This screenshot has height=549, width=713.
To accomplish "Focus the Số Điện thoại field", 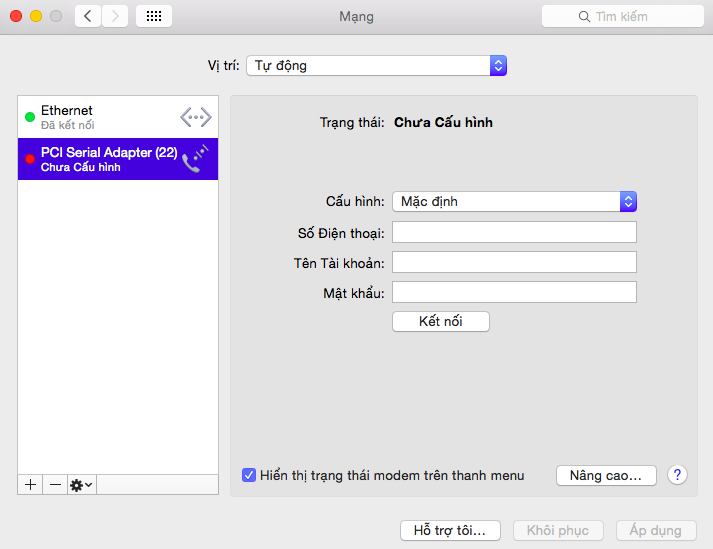I will tap(514, 232).
